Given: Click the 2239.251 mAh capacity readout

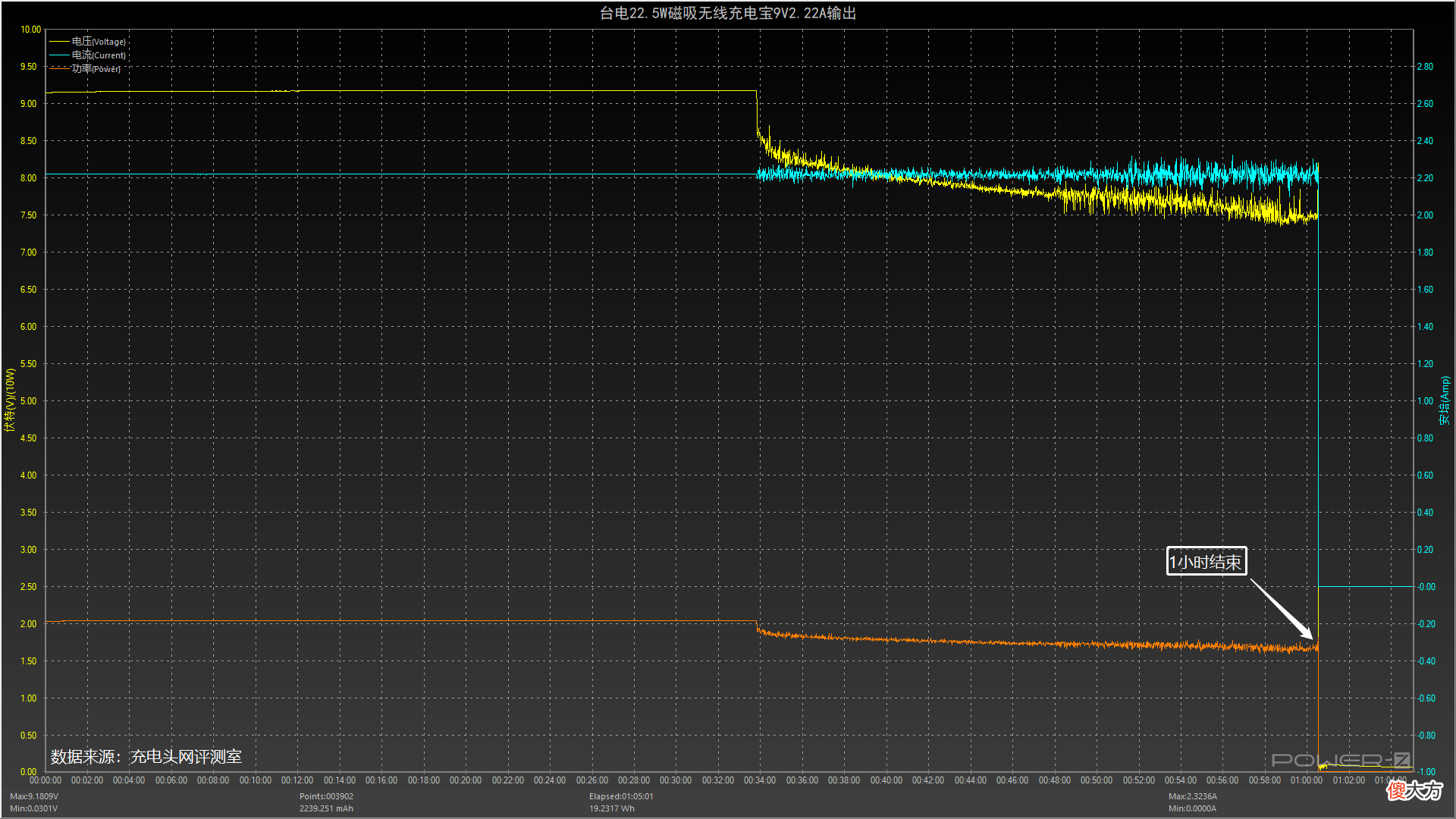Looking at the screenshot, I should click(326, 808).
